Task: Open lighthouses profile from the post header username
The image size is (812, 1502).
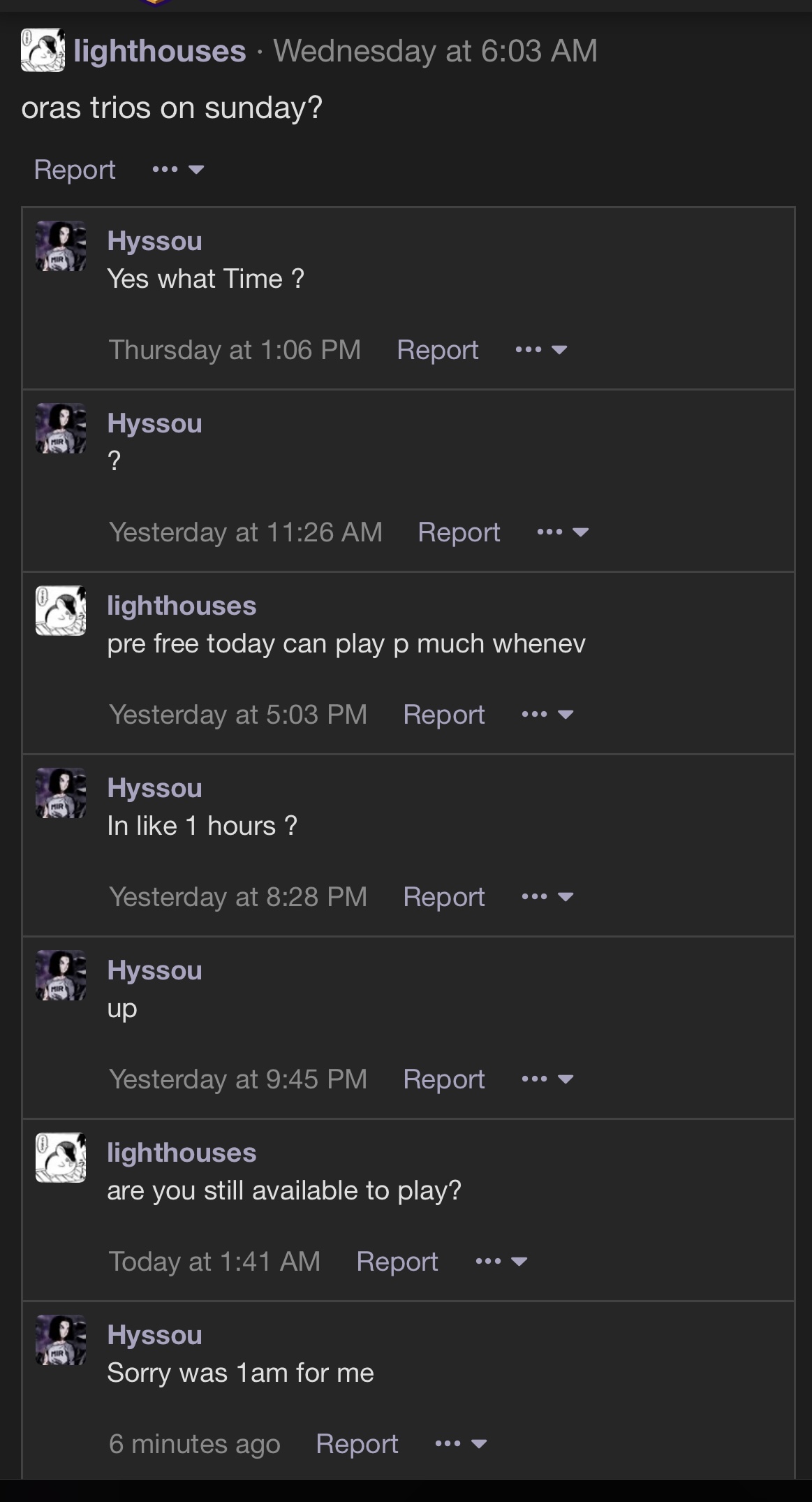Action: pos(160,51)
